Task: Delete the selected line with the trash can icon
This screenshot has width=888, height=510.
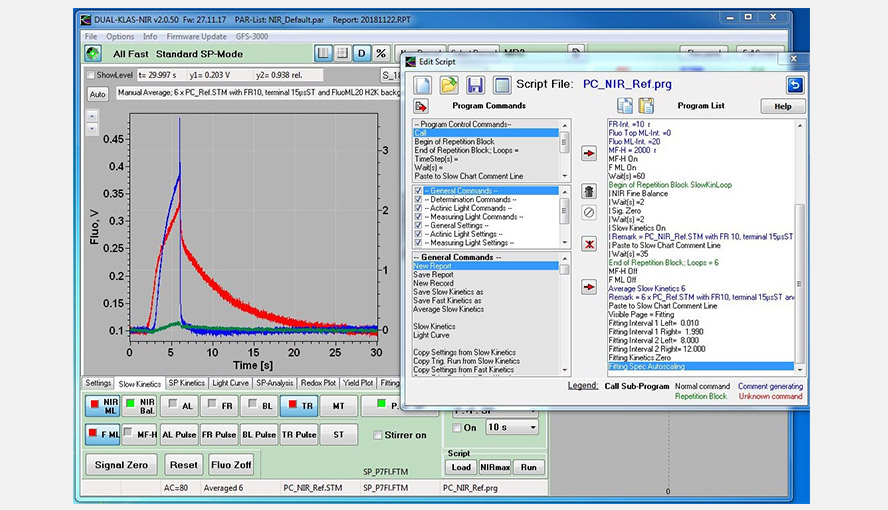Action: tap(589, 191)
